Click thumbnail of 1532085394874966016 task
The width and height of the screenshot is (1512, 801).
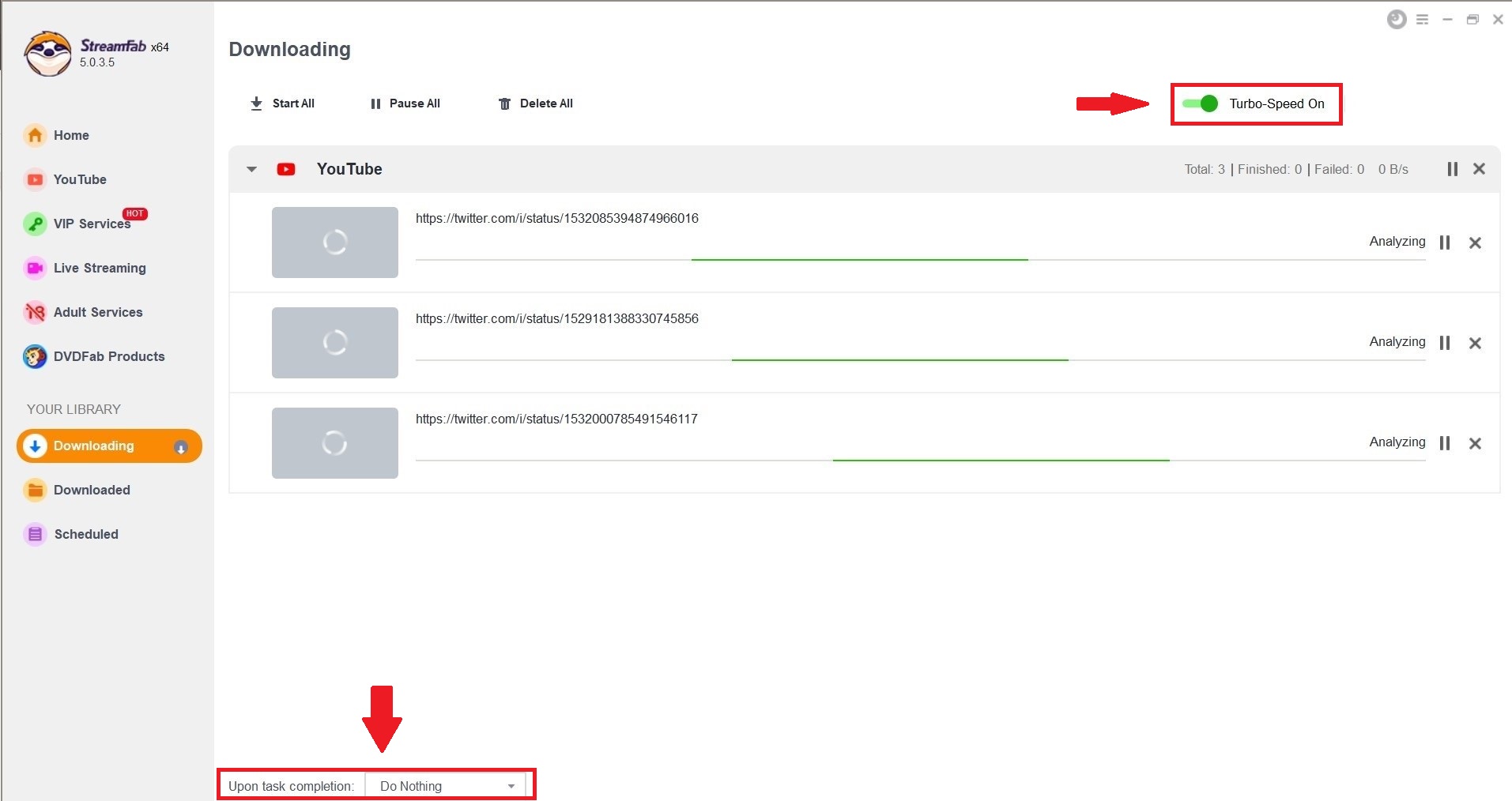point(335,243)
